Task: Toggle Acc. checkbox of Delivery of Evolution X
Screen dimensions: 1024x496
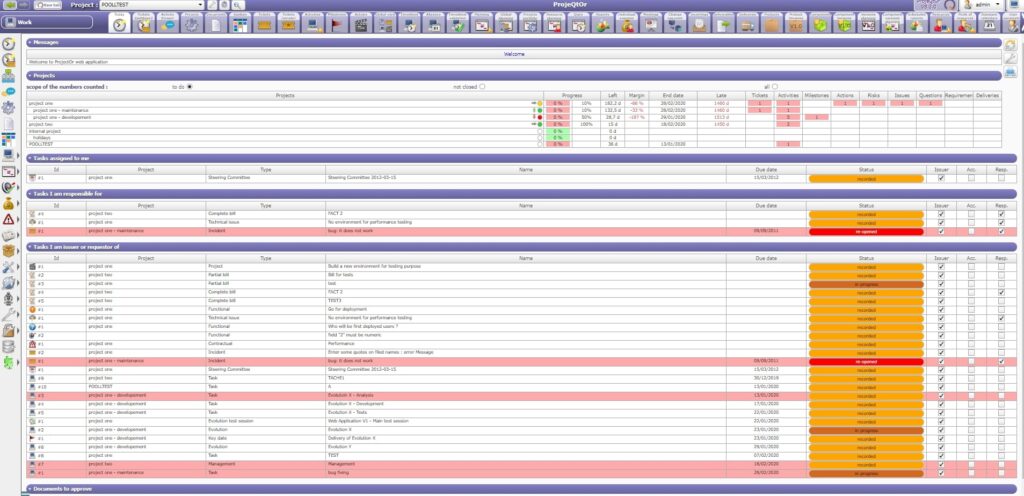Action: click(x=971, y=439)
